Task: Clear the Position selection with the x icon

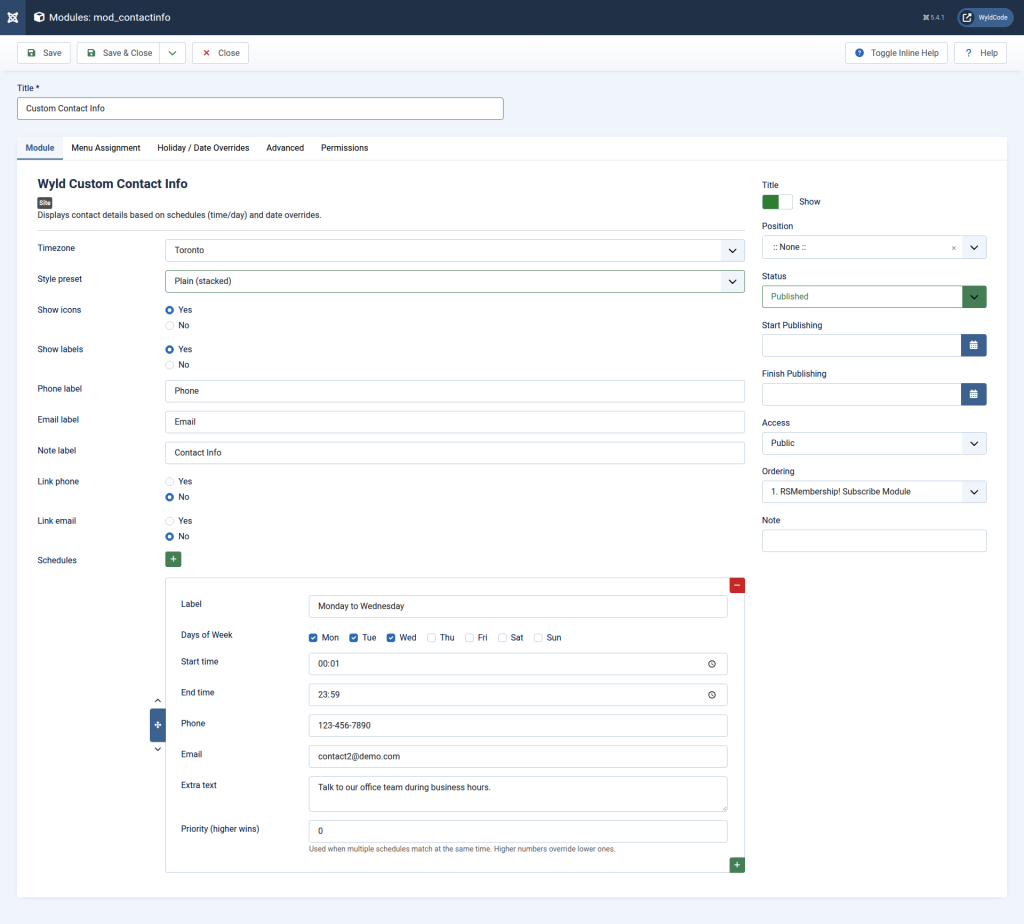Action: (x=952, y=246)
